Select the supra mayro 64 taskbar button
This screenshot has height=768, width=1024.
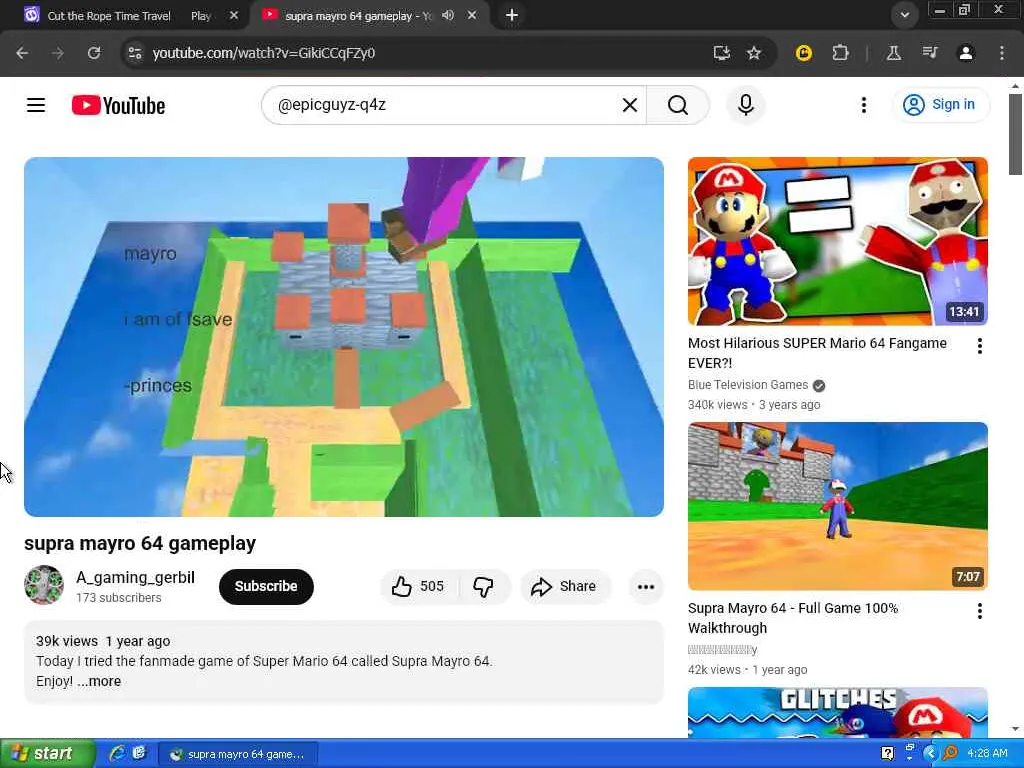pos(238,754)
